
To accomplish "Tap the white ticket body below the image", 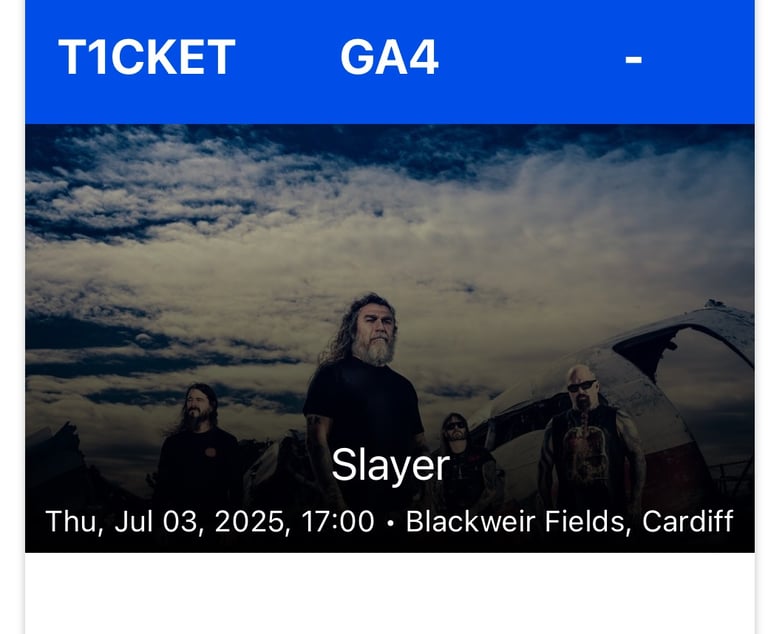I will point(390,593).
